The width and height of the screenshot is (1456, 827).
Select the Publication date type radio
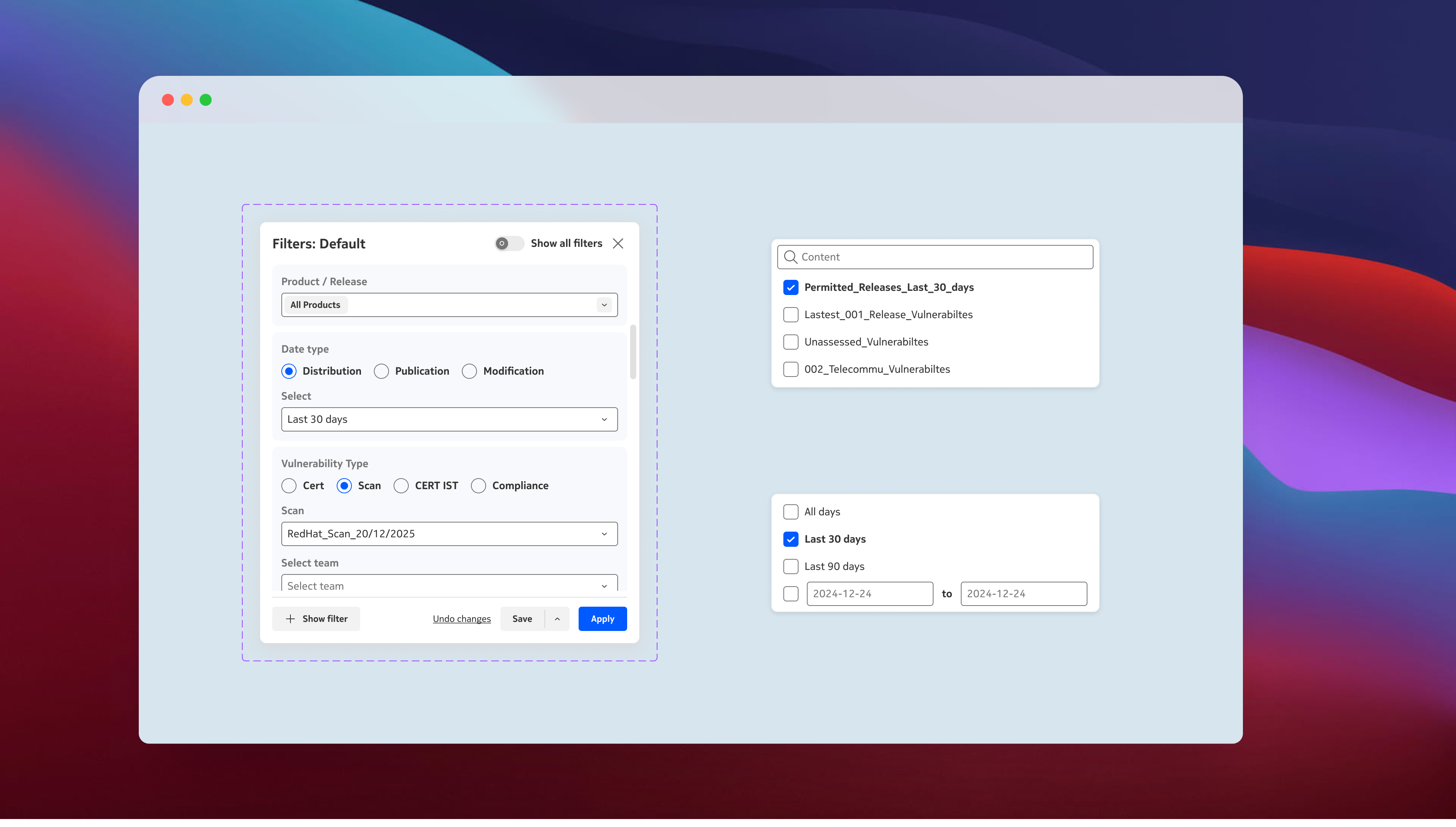381,372
